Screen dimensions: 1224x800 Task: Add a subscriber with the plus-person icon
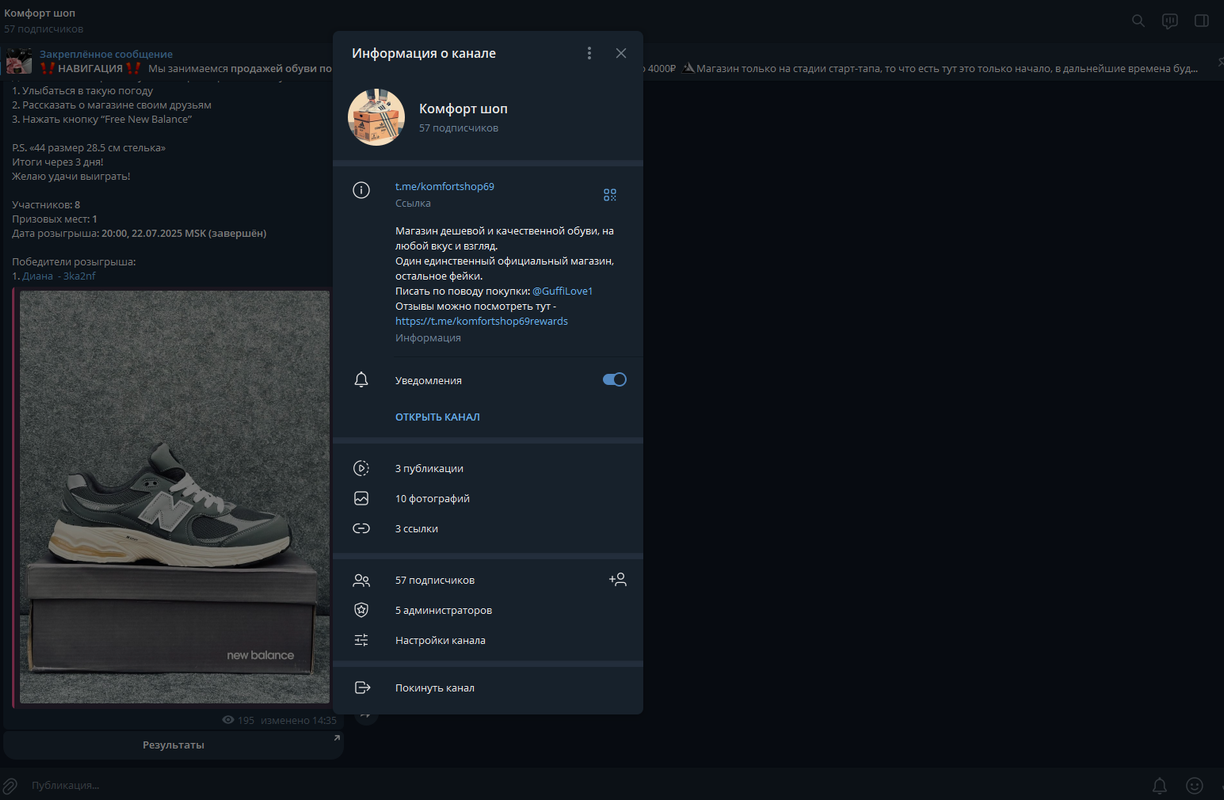(x=617, y=579)
